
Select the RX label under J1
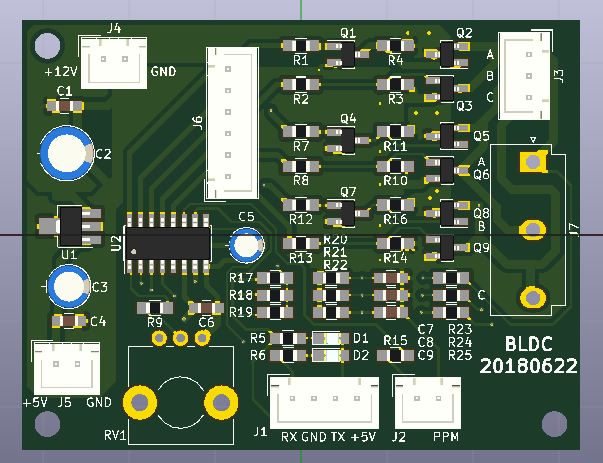(289, 437)
